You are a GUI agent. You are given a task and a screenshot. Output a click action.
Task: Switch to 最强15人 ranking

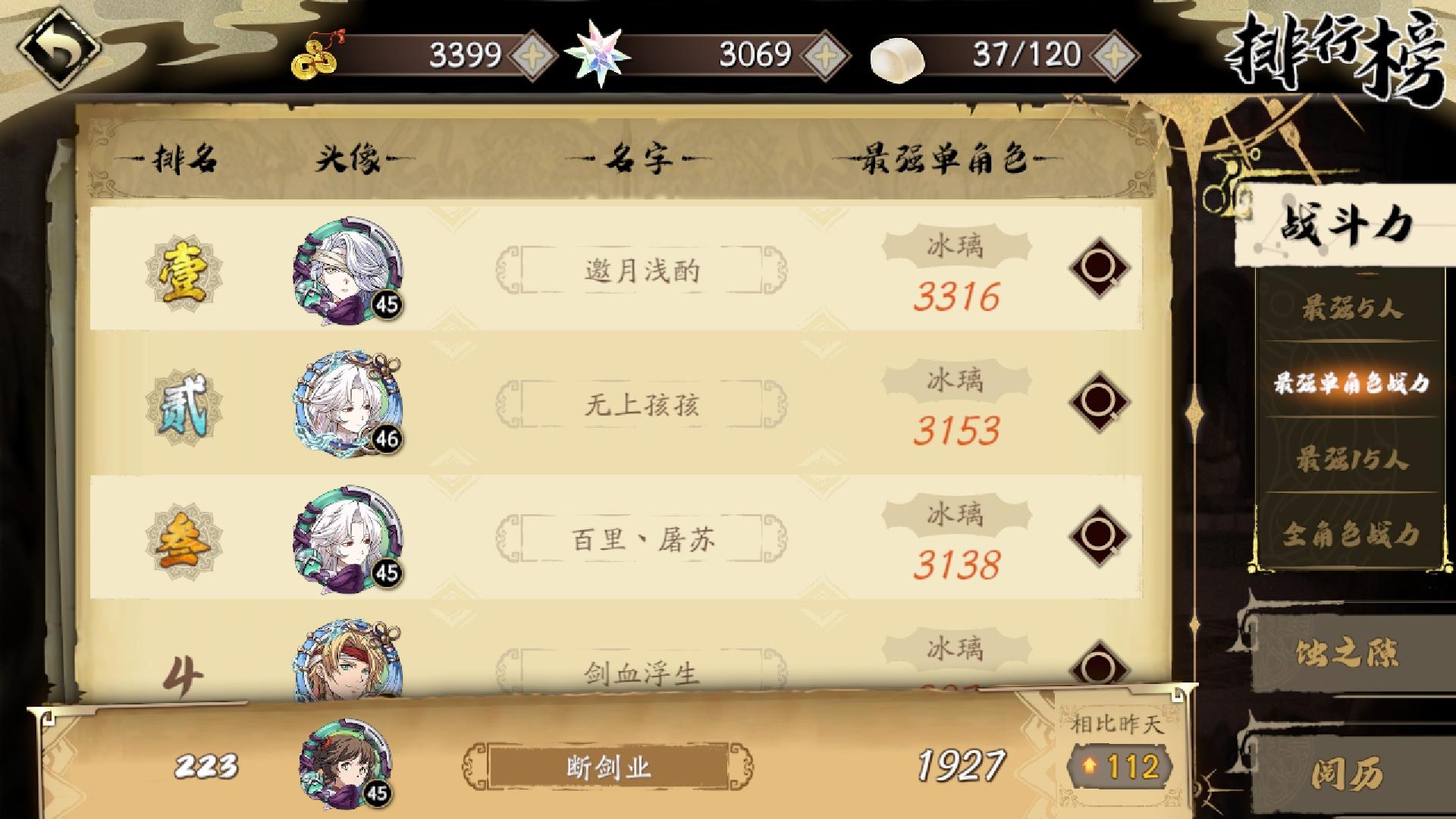pyautogui.click(x=1351, y=459)
